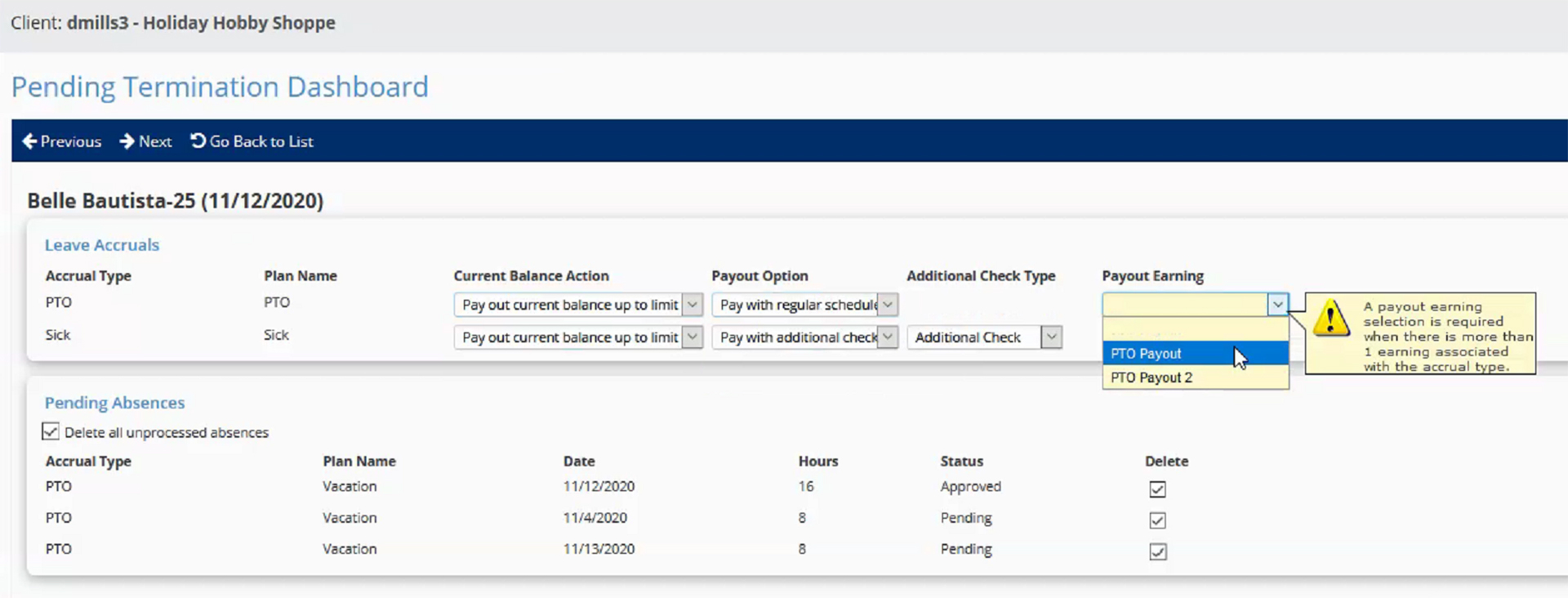Open PTO Payout Option dropdown
Viewport: 1568px width, 598px height.
point(888,305)
